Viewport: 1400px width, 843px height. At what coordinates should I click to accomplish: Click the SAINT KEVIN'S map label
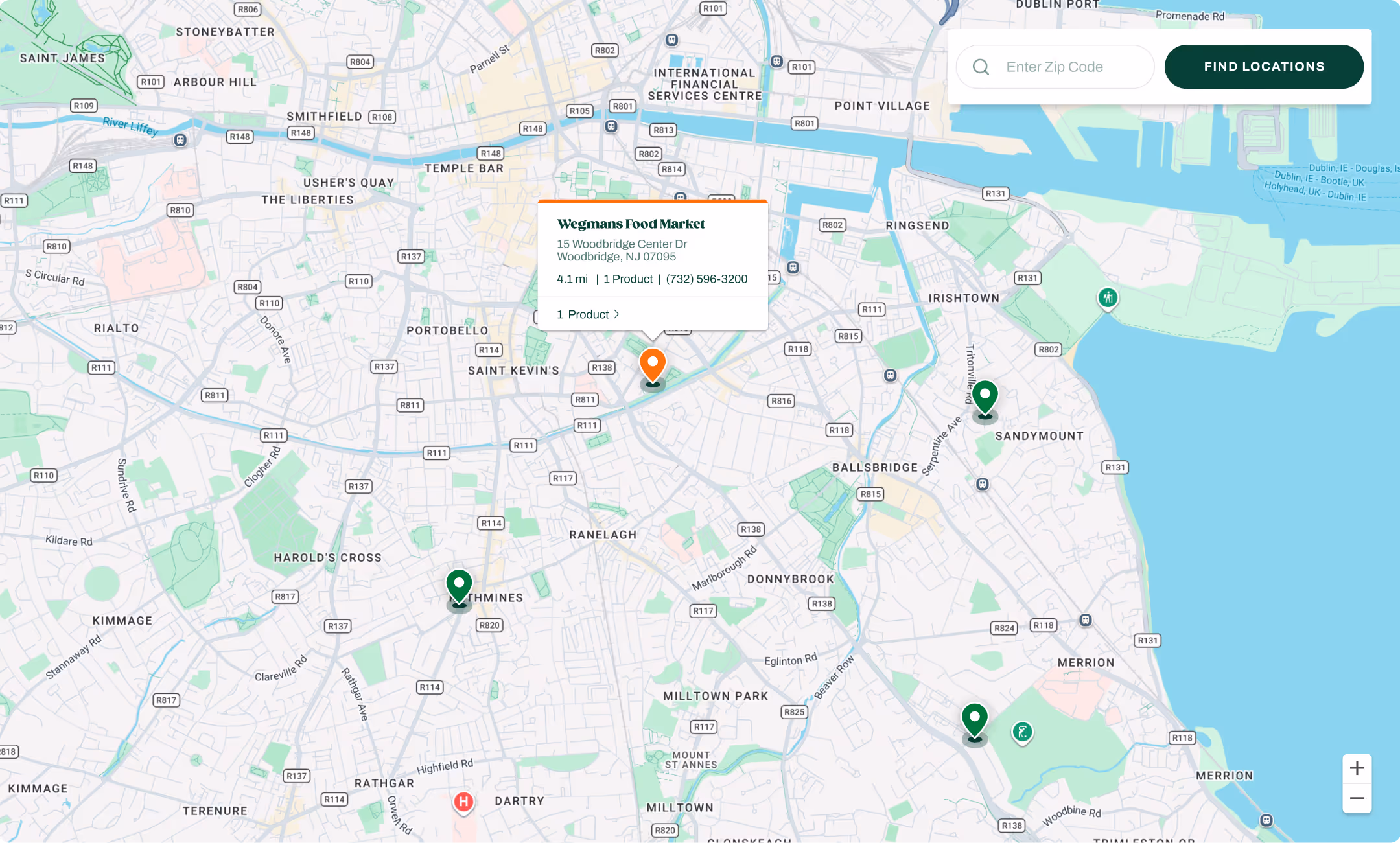(x=513, y=371)
